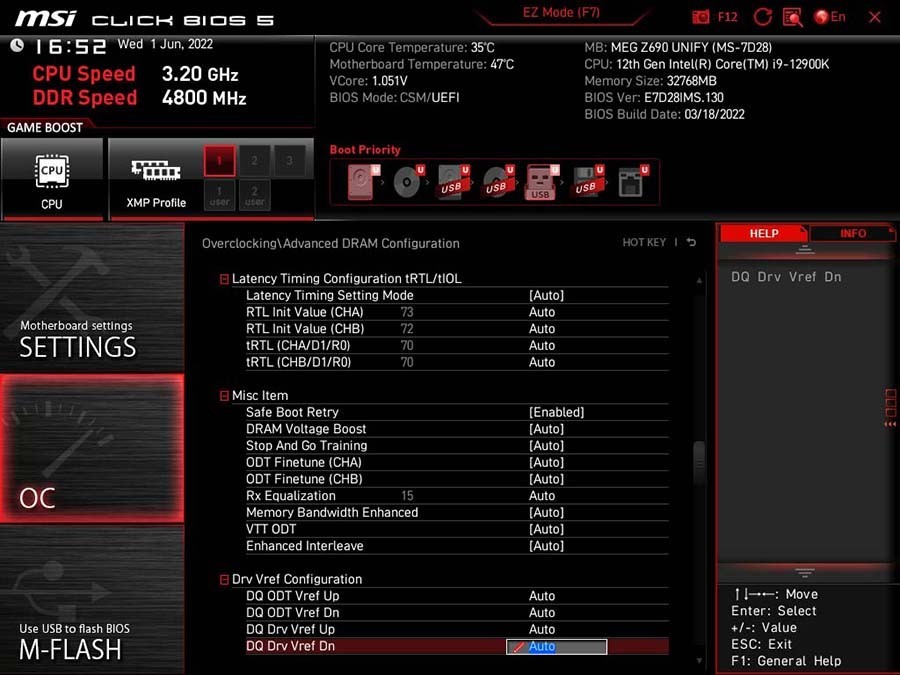This screenshot has height=675, width=900.
Task: Click the MSI logo
Action: [45, 18]
